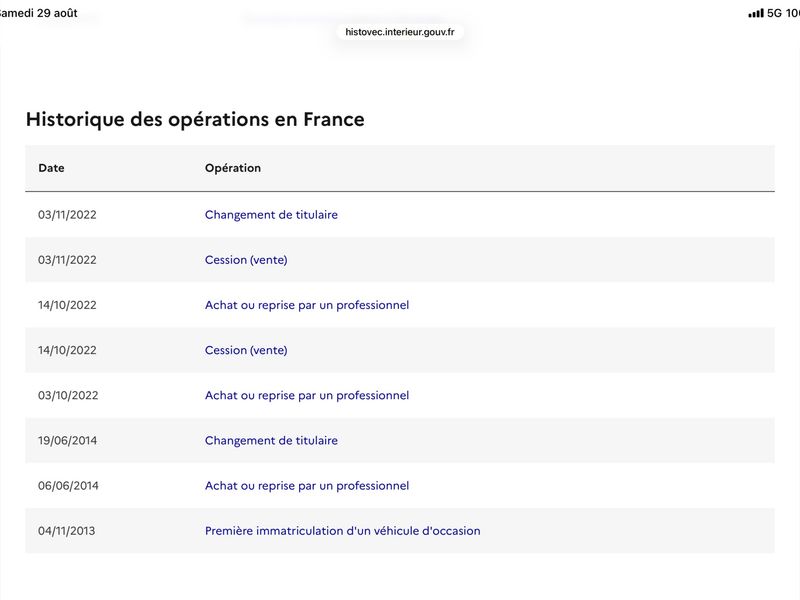Click the Date column header

51,168
